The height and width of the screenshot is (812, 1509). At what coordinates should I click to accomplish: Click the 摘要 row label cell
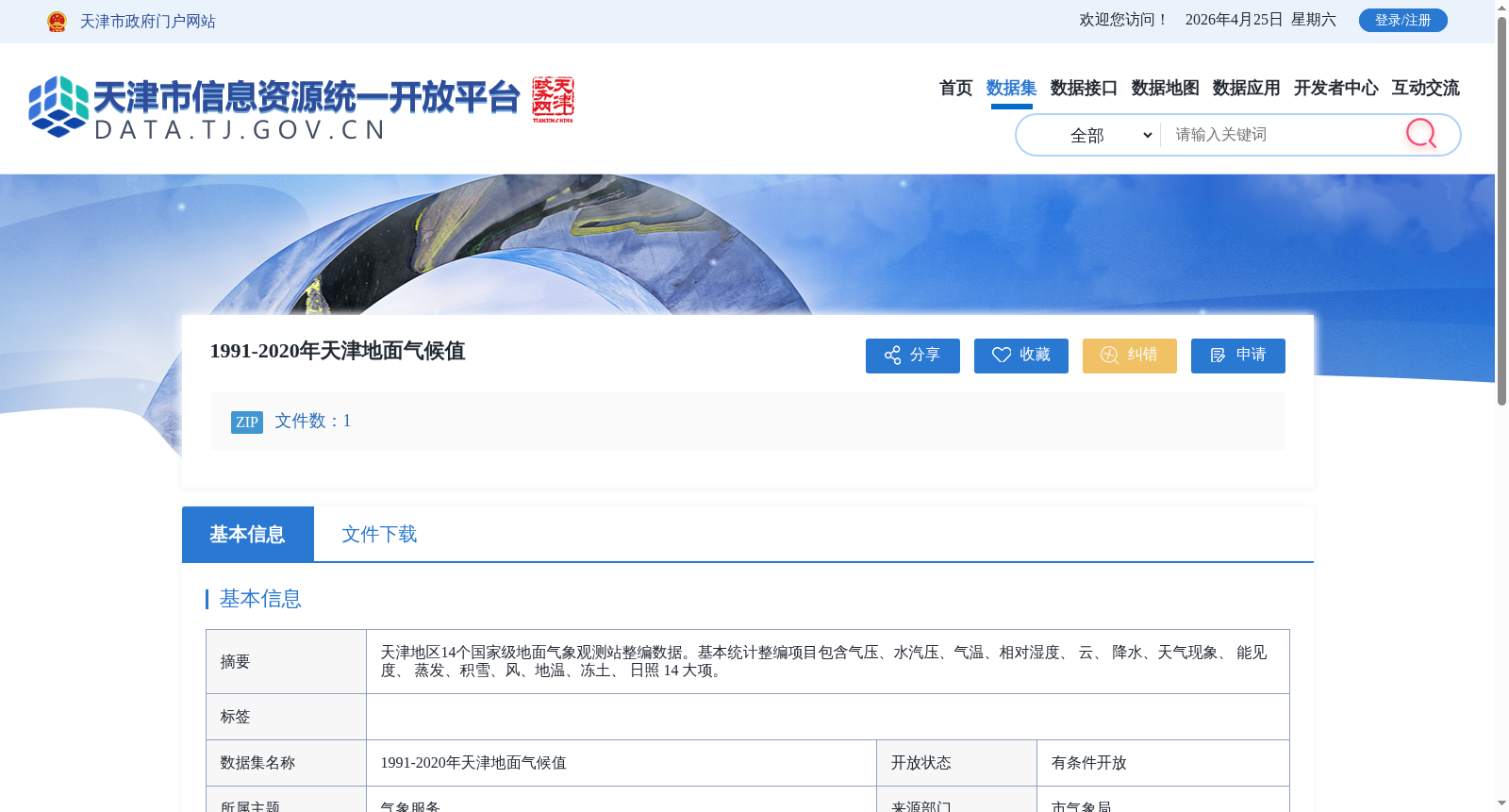click(x=287, y=662)
